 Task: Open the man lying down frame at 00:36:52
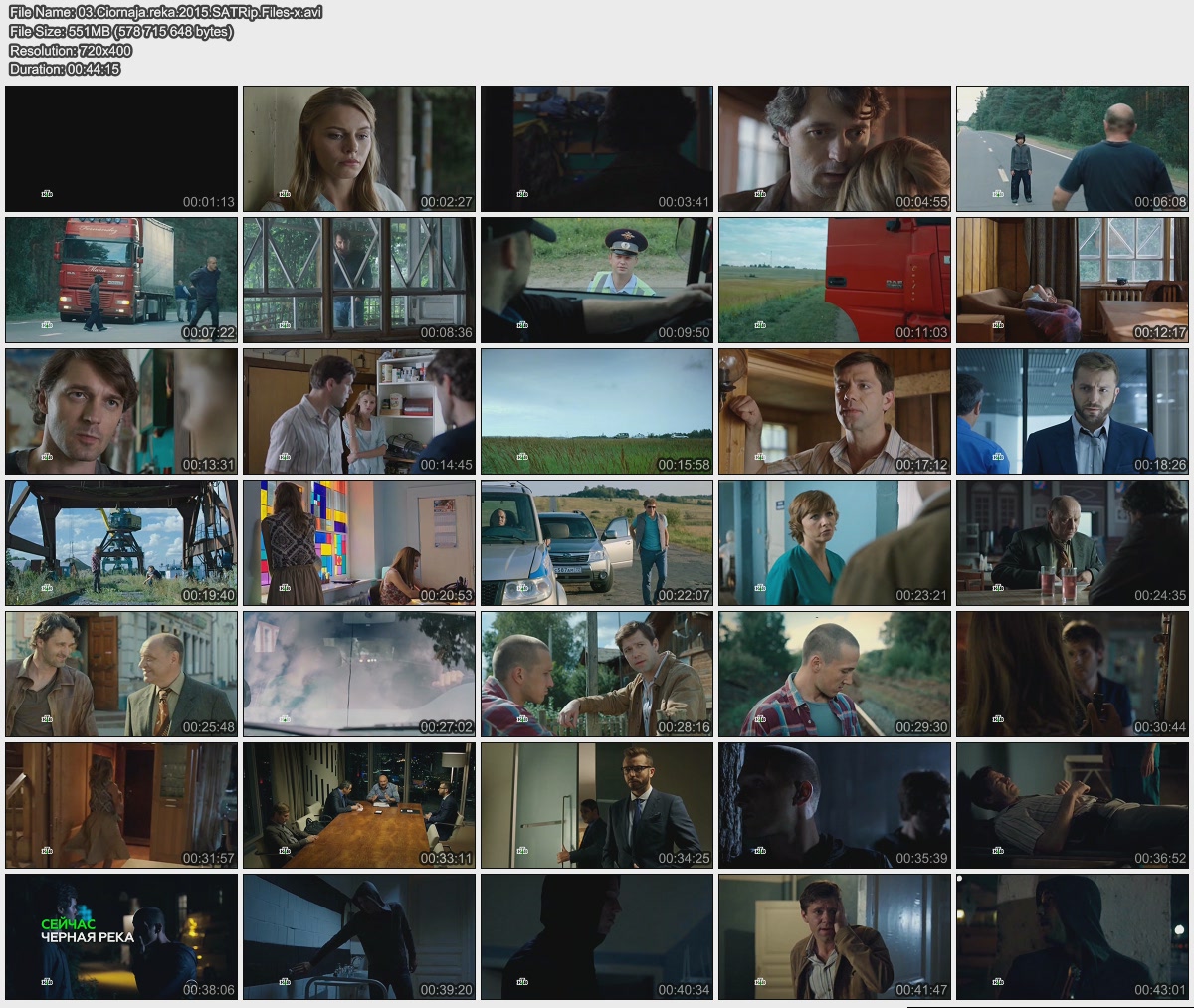pos(1073,805)
